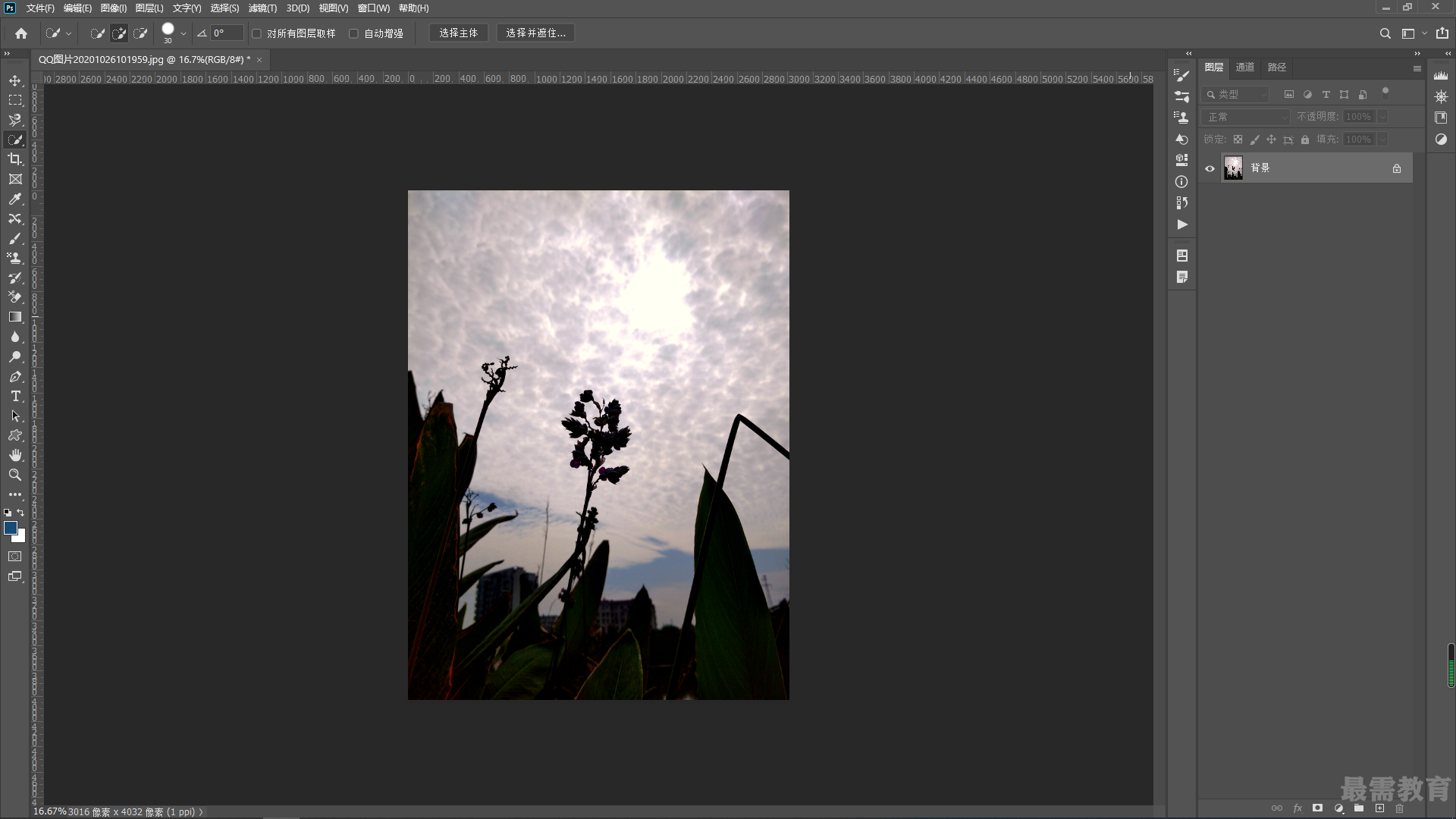Image resolution: width=1456 pixels, height=819 pixels.
Task: Click the brush angle input field
Action: pos(227,33)
